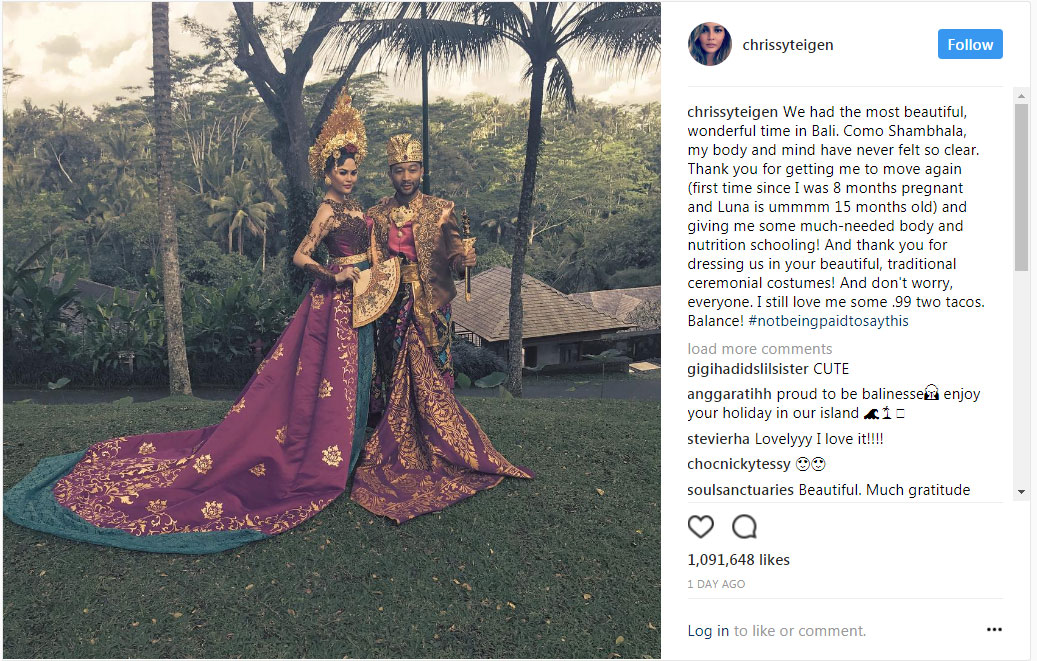Click the Bali costume post photo

(x=332, y=330)
